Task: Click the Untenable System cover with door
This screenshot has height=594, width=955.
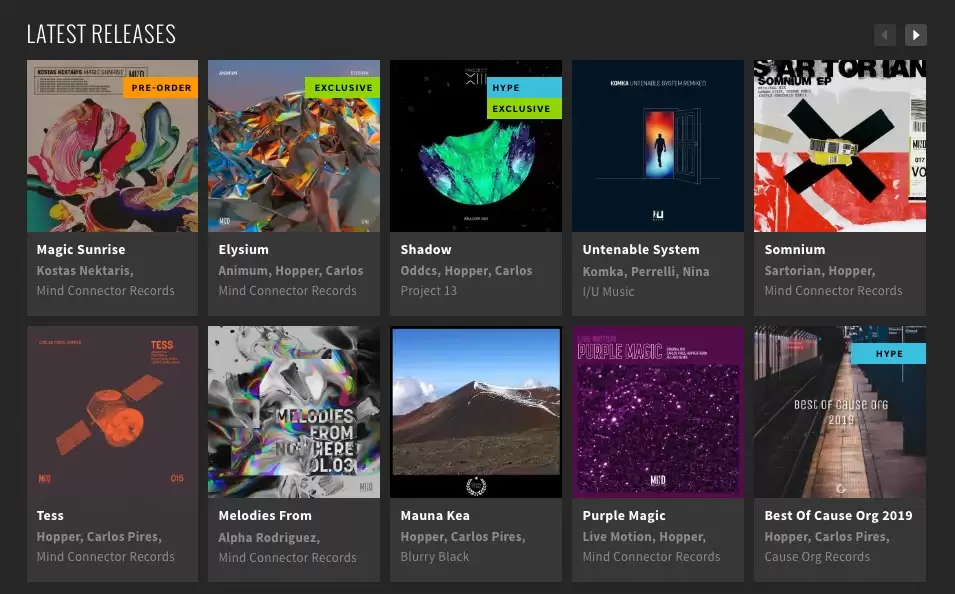Action: point(658,146)
